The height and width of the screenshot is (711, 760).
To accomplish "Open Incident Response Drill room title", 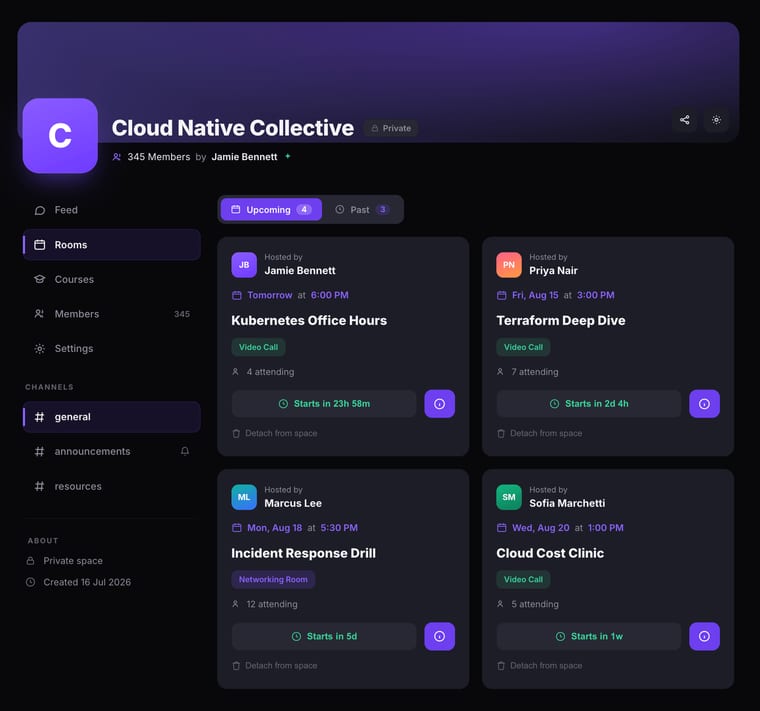I will click(303, 553).
